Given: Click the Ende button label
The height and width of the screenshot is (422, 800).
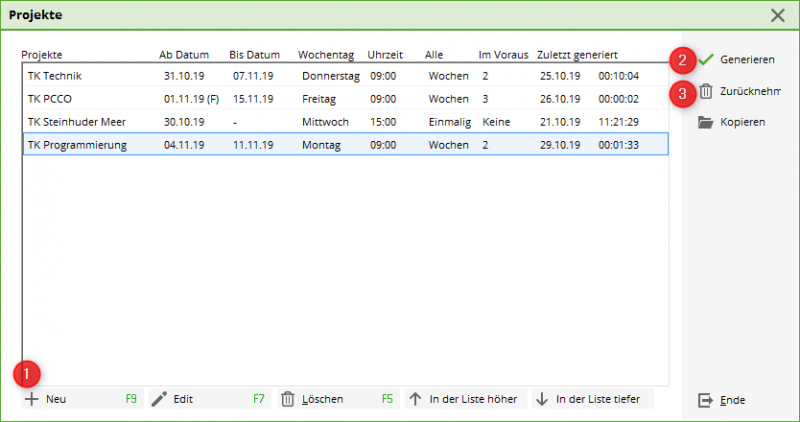Looking at the screenshot, I should pyautogui.click(x=733, y=401).
